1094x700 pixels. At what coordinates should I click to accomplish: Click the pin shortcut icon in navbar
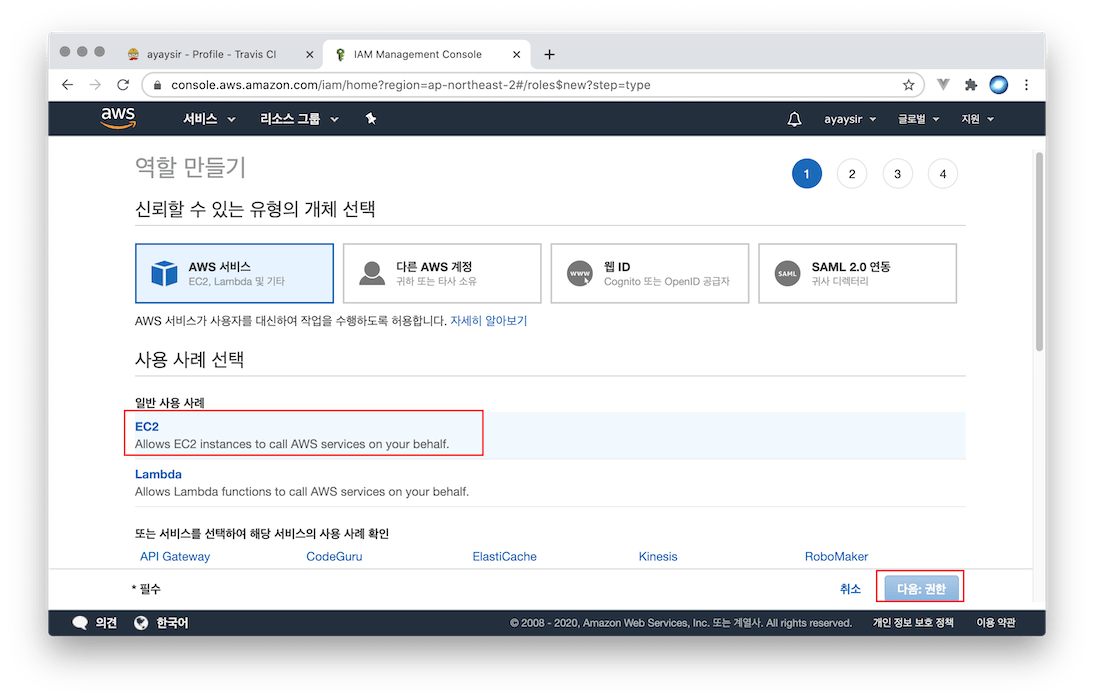coord(371,119)
